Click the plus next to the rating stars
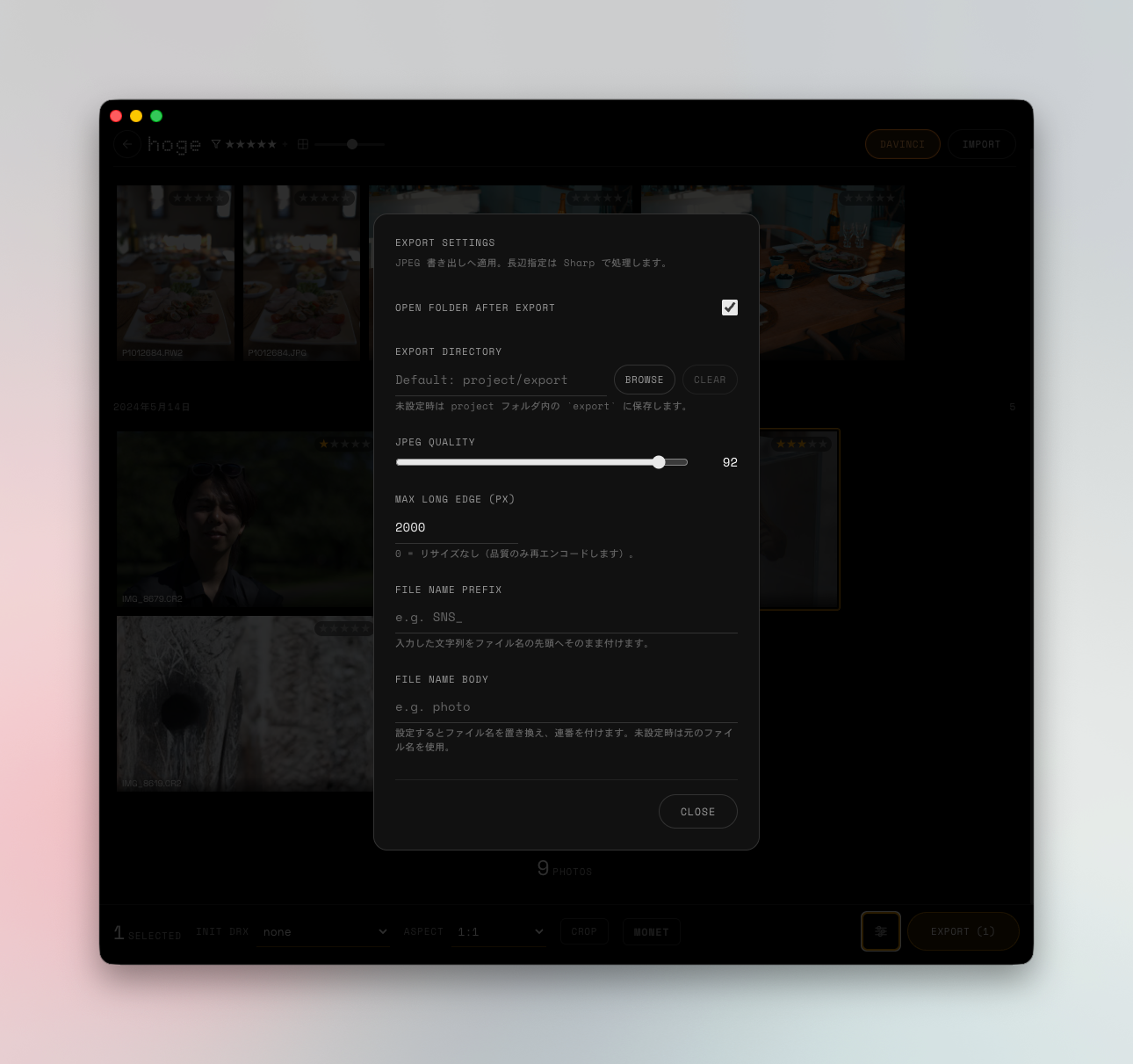 pos(285,143)
